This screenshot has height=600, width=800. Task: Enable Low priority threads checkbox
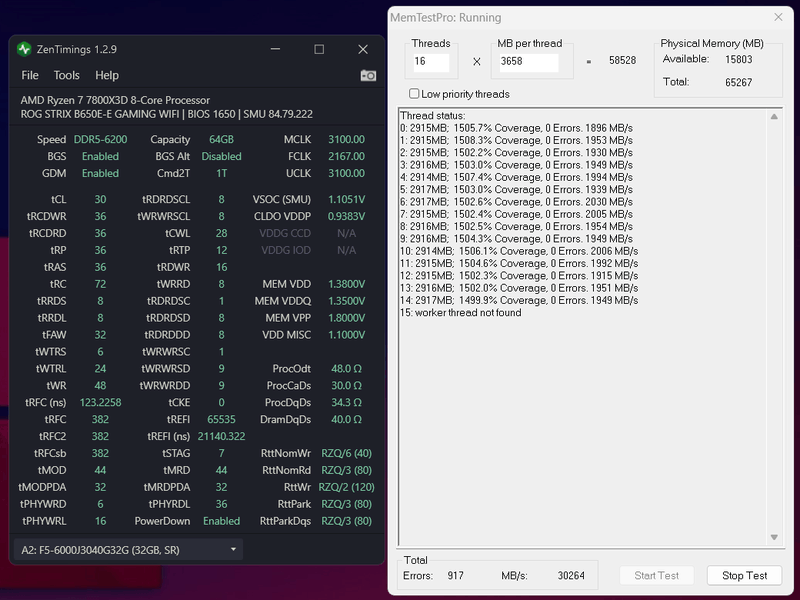pyautogui.click(x=414, y=93)
